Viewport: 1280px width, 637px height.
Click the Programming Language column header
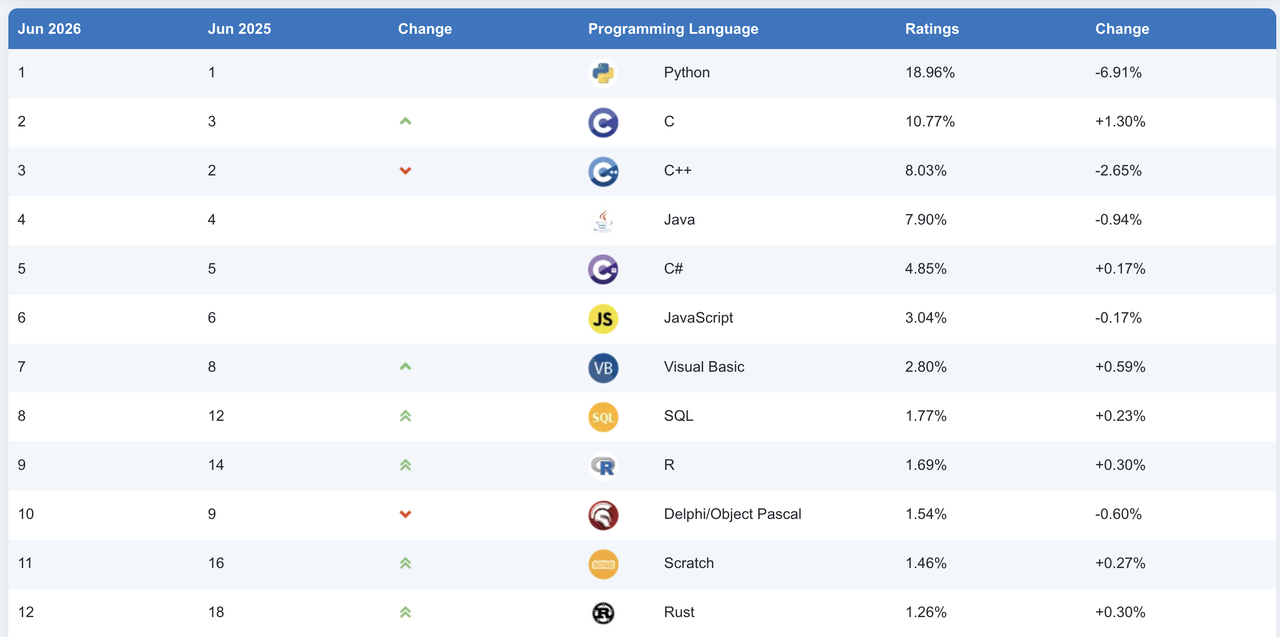pos(673,29)
